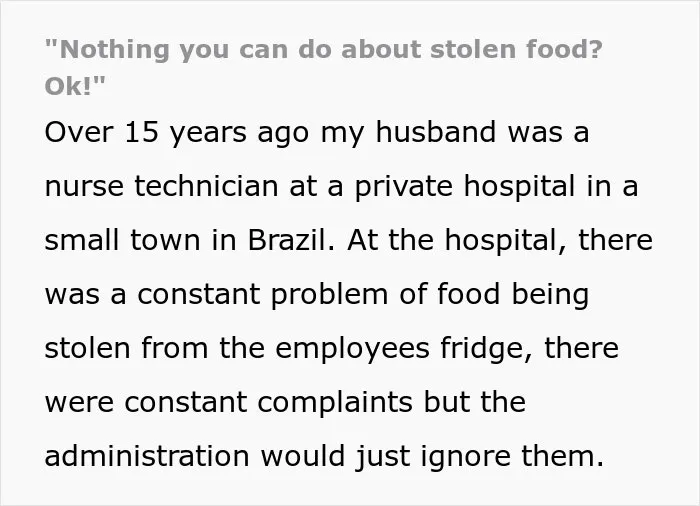Click the phrase "constant problem"
Screen dimensions: 700x506
pyautogui.click(x=262, y=295)
